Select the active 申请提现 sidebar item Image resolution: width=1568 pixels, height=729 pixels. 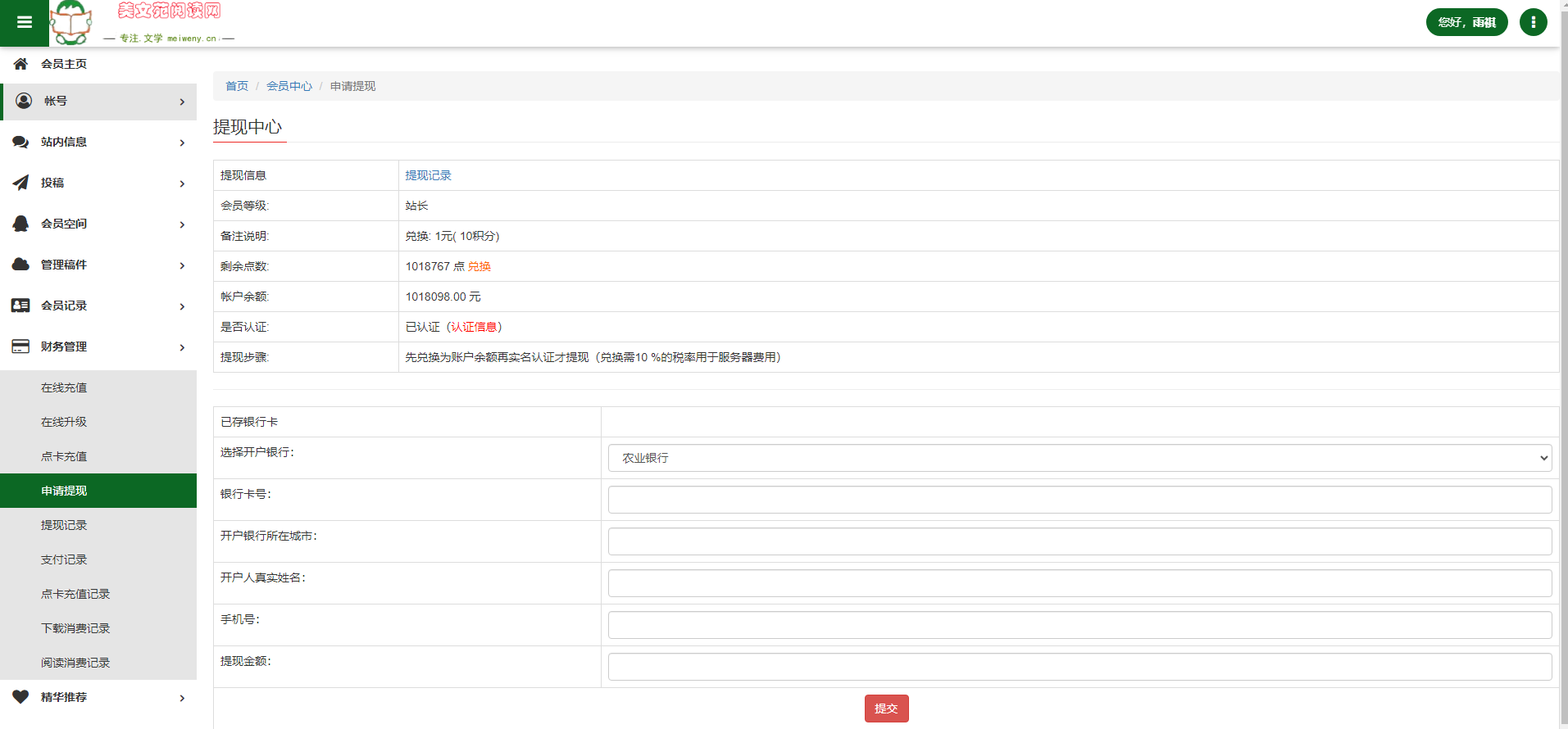coord(98,491)
